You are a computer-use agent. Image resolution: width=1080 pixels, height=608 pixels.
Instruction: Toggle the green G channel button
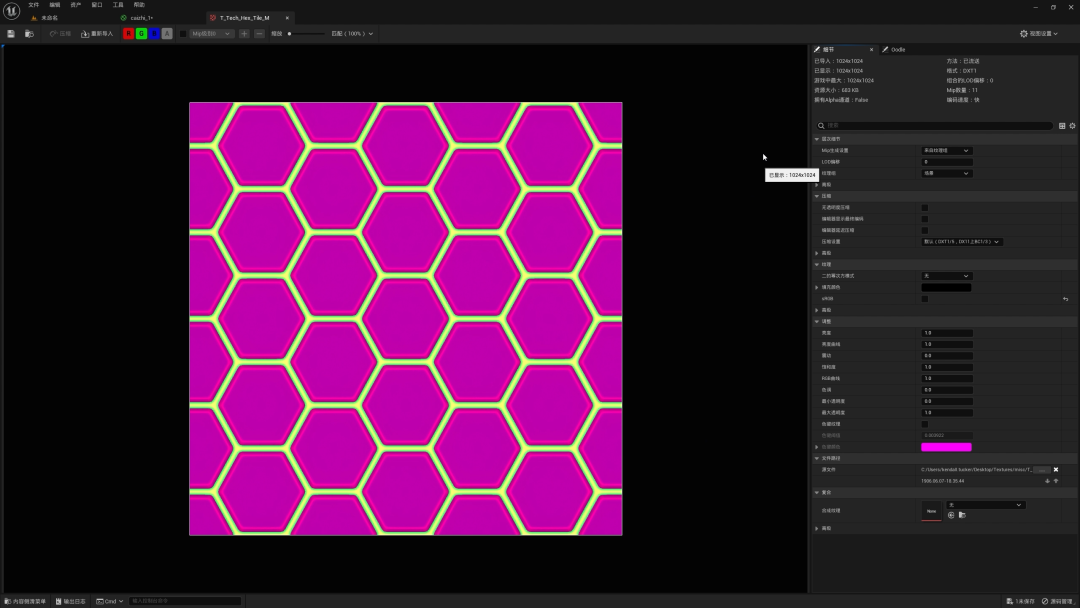[141, 34]
